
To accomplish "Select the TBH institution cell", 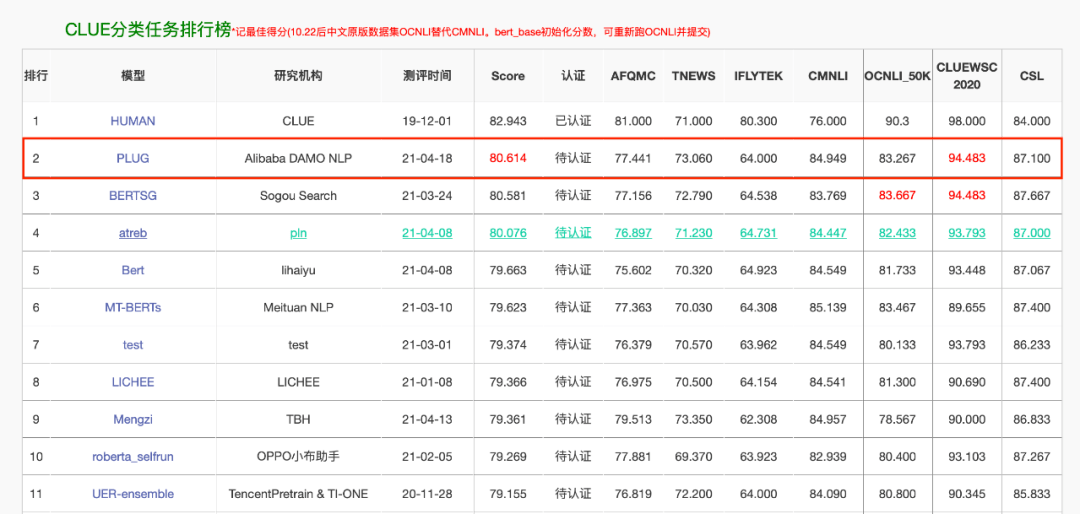I will point(298,419).
